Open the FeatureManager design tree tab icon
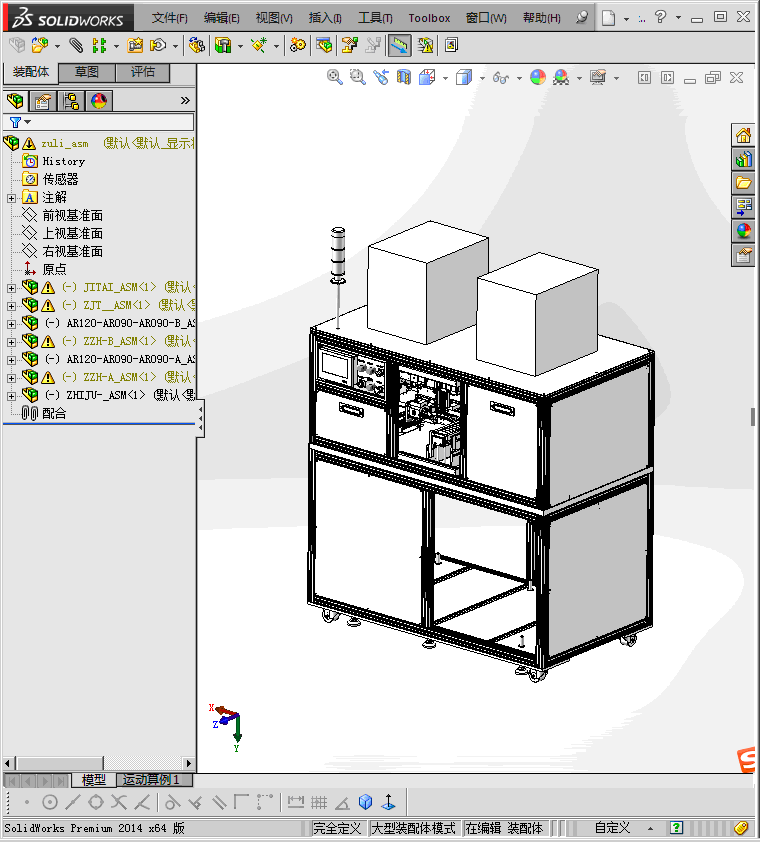 coord(15,101)
